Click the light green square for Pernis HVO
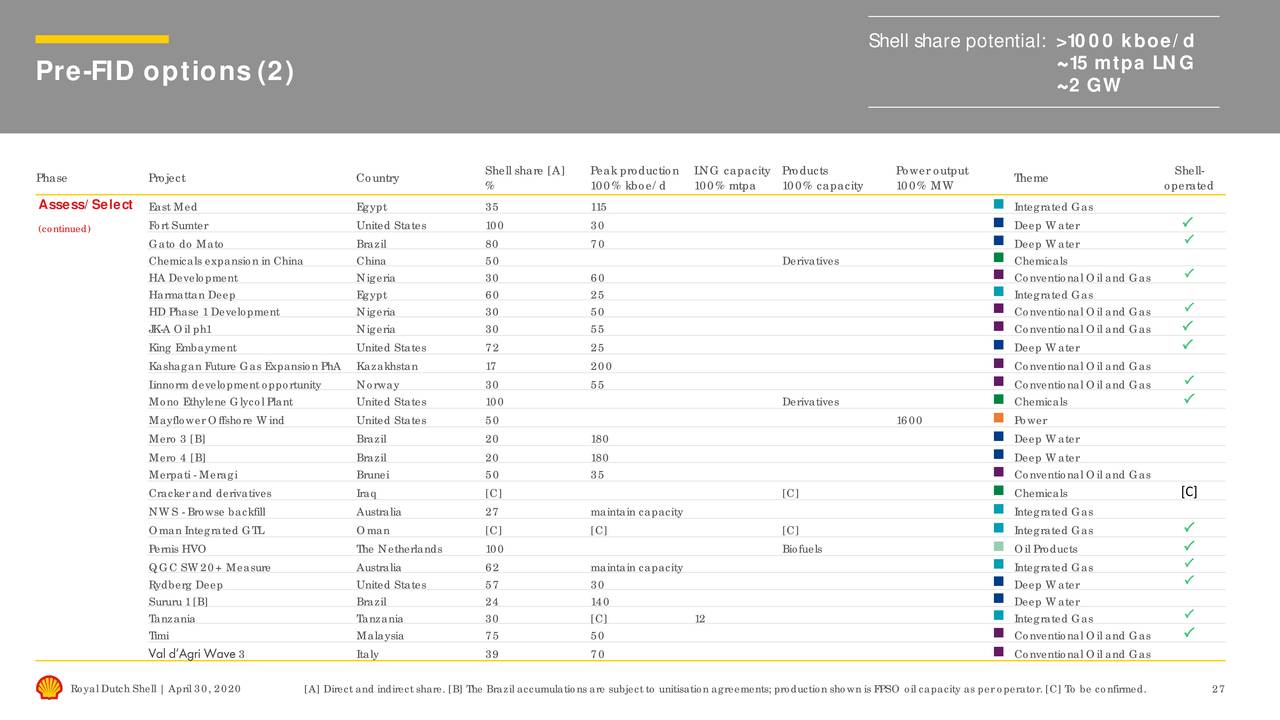The image size is (1280, 720). (x=999, y=547)
